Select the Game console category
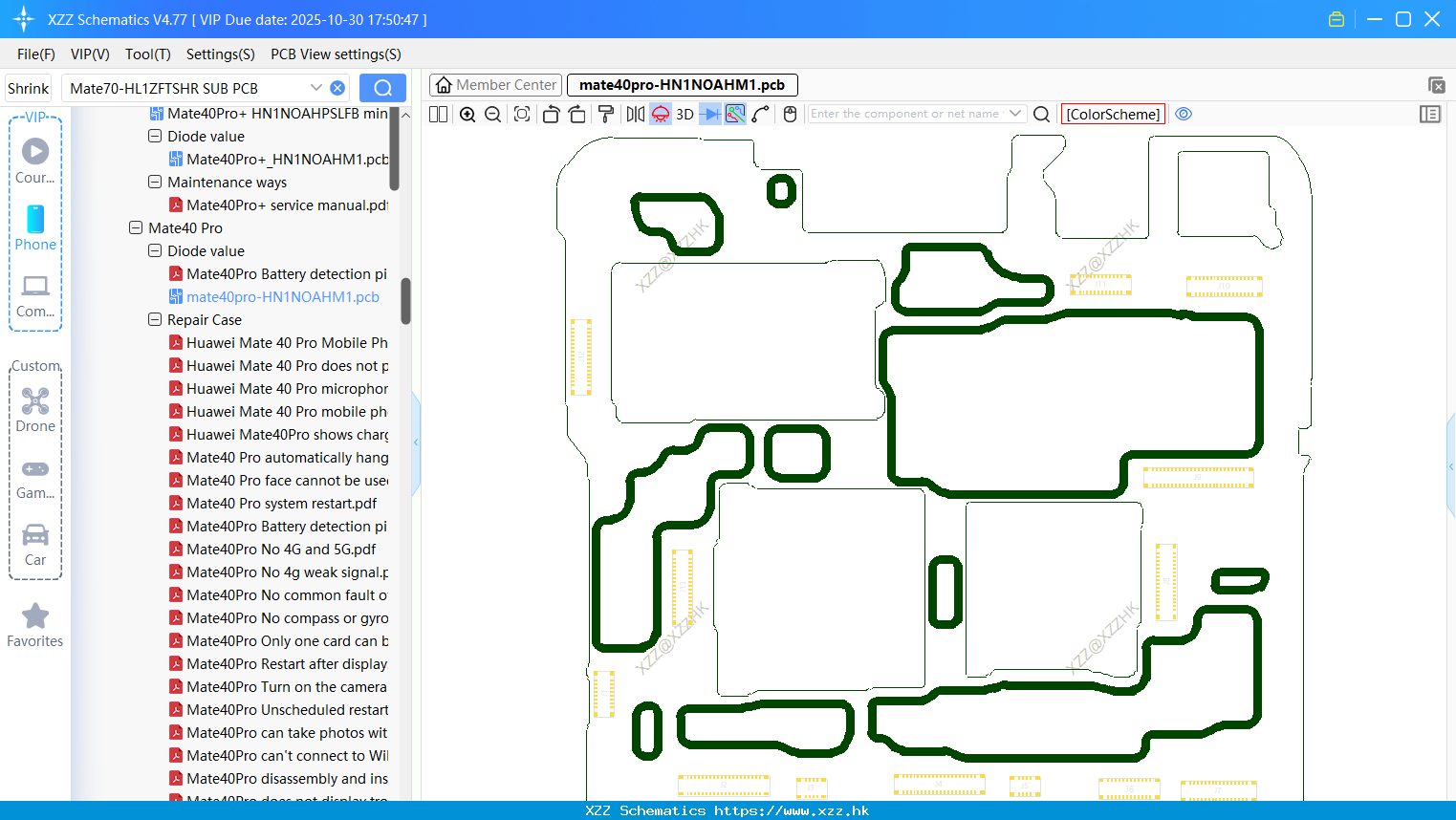The width and height of the screenshot is (1456, 820). click(x=35, y=478)
